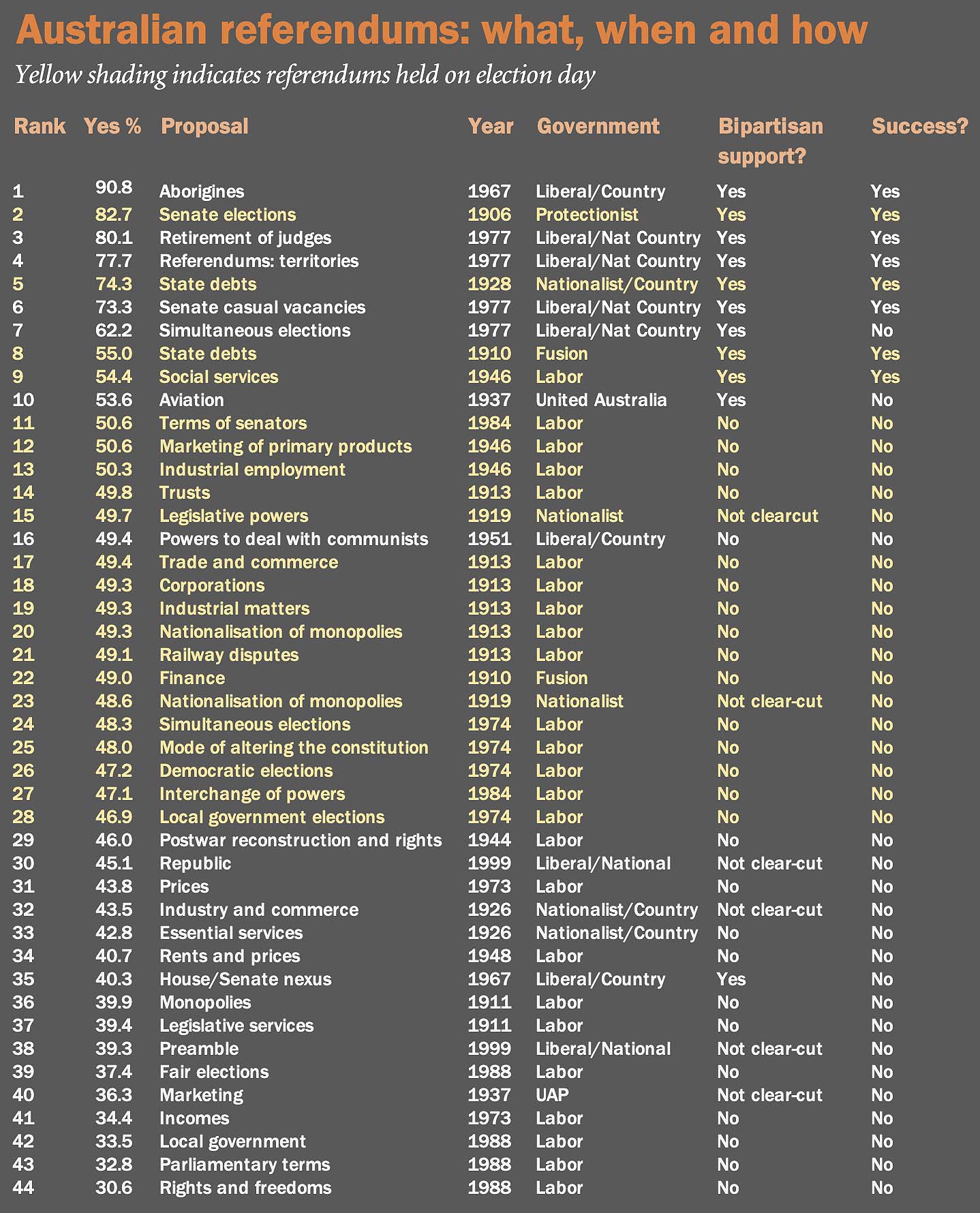This screenshot has height=1213, width=980.
Task: Click the 'Protectionist' government cell
Action: [587, 215]
